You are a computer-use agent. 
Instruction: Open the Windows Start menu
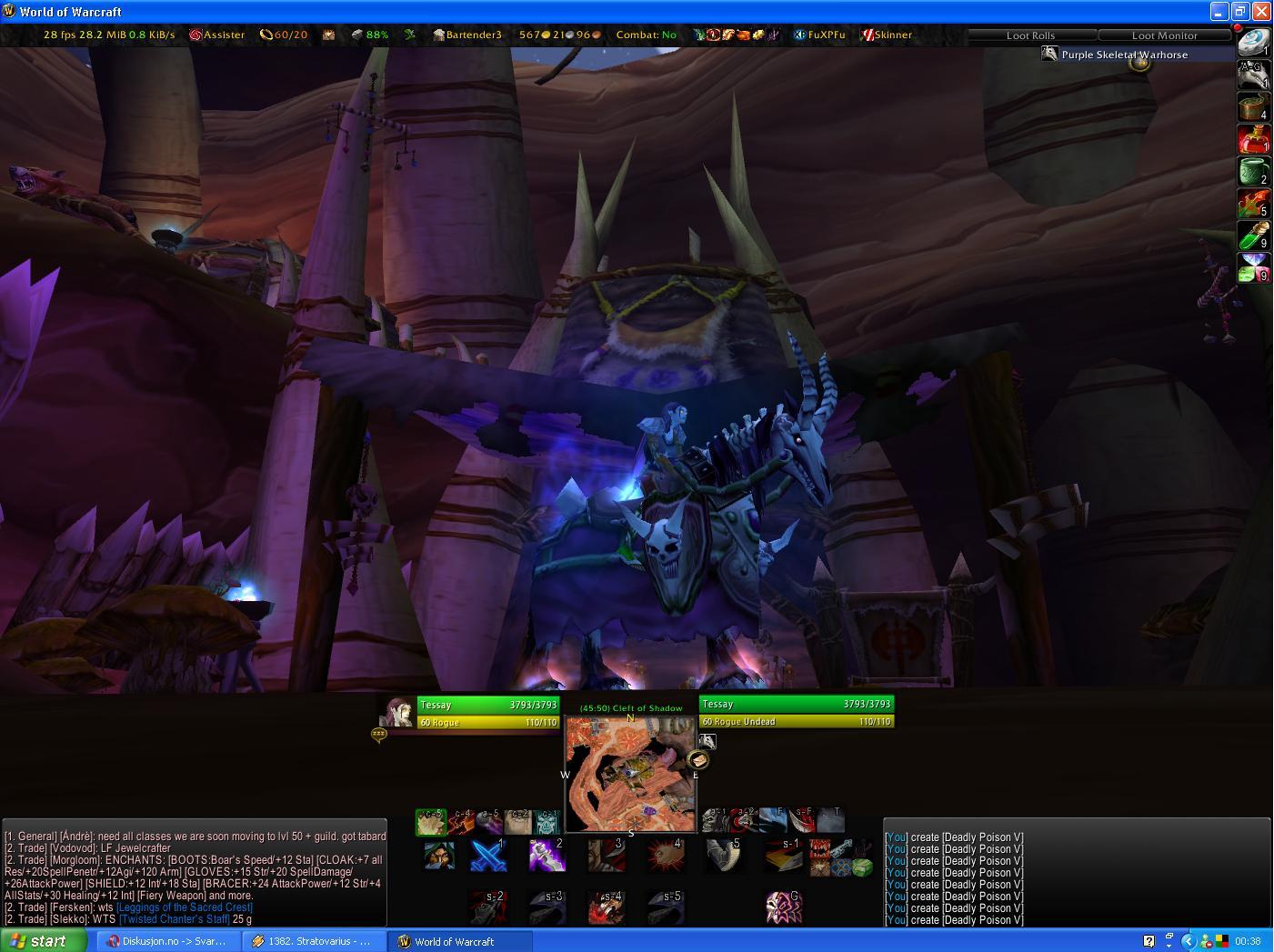pos(43,941)
